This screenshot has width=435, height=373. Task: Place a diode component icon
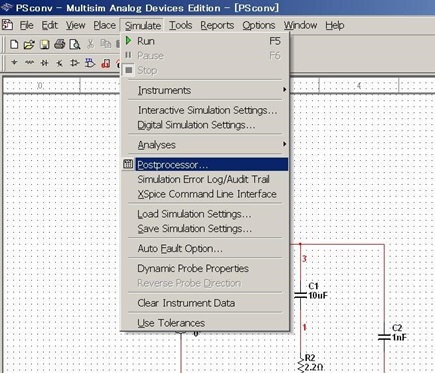click(x=44, y=63)
